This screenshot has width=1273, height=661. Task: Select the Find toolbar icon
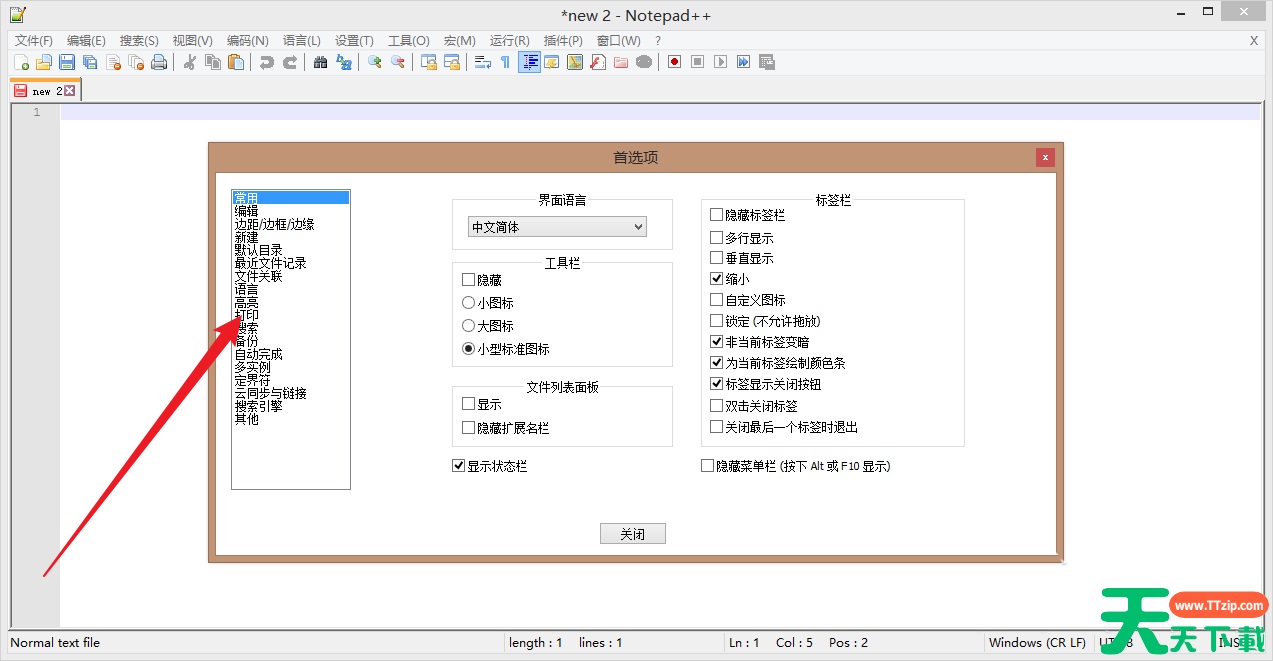coord(321,61)
